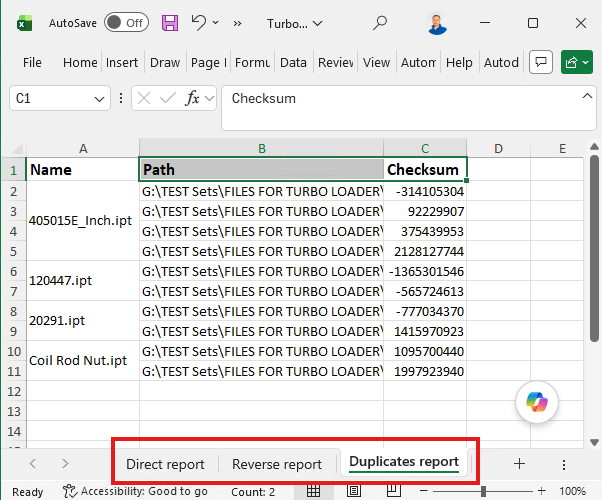Click in the Name Box showing C1
The height and width of the screenshot is (500, 602).
52,98
